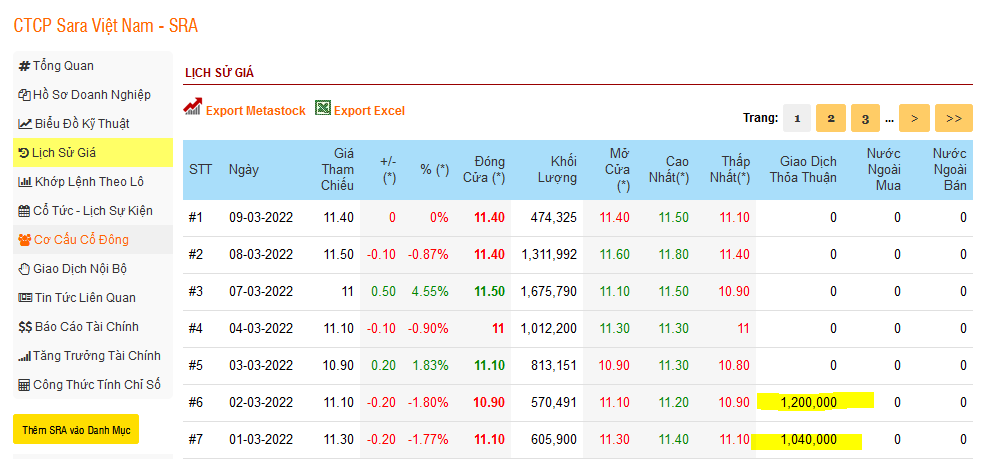Click percent change 1.83%
This screenshot has width=988, height=459.
[430, 365]
